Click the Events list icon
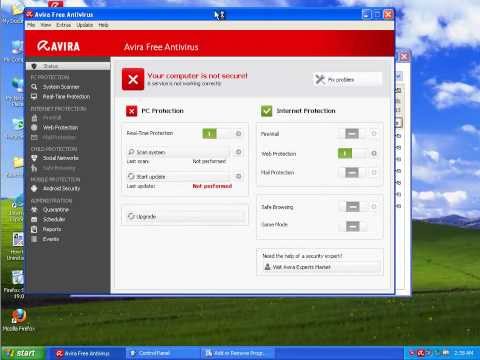The image size is (480, 360). (34, 239)
